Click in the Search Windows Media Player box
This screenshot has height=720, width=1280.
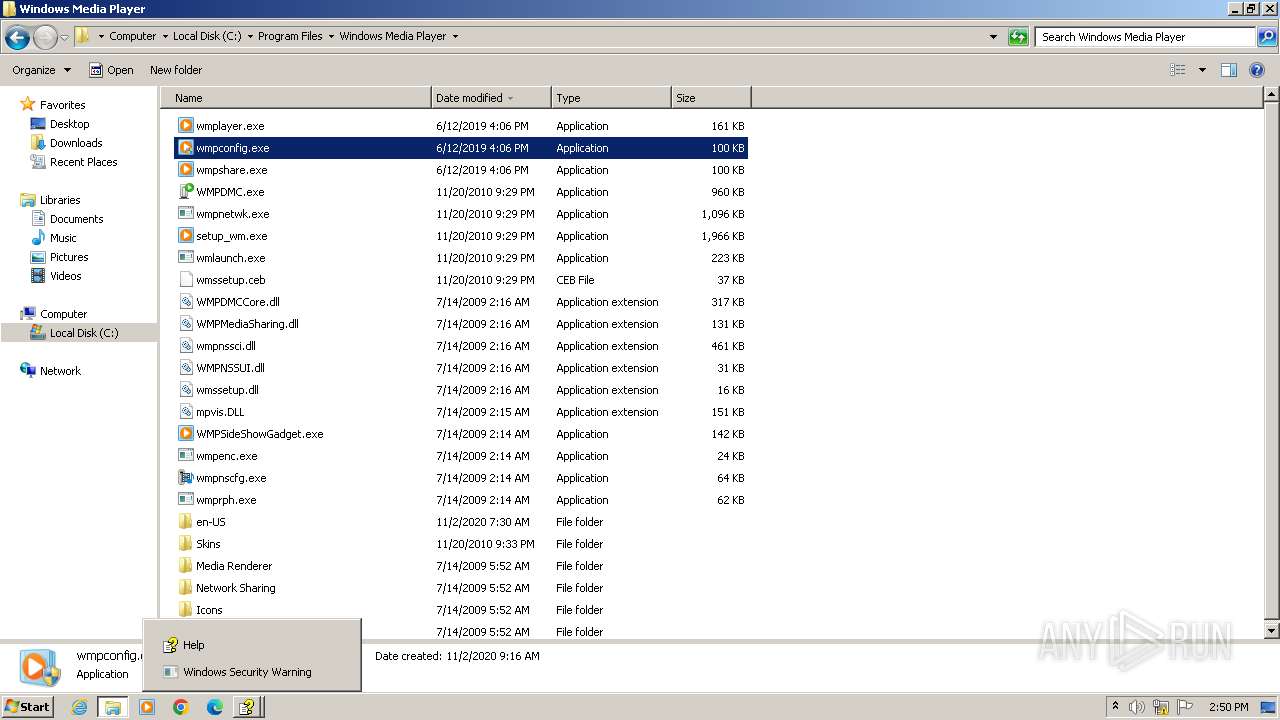pos(1145,37)
